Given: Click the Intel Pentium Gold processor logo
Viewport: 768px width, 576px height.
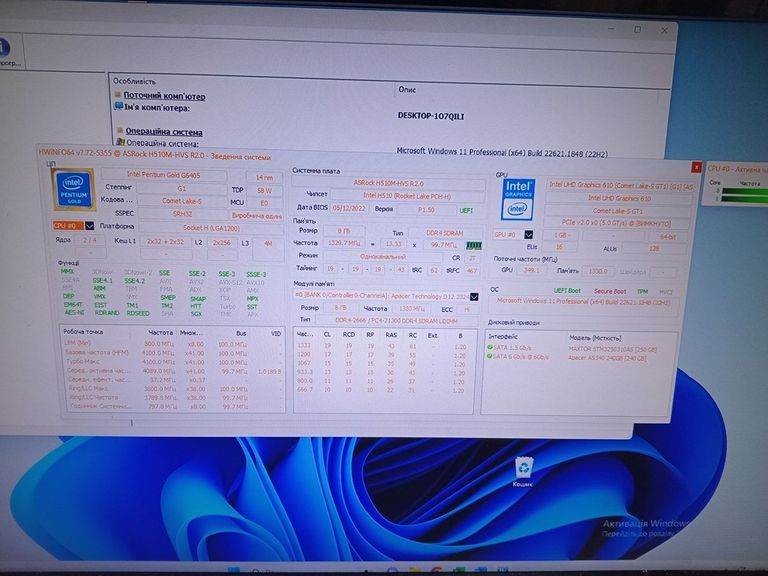Looking at the screenshot, I should [73, 190].
